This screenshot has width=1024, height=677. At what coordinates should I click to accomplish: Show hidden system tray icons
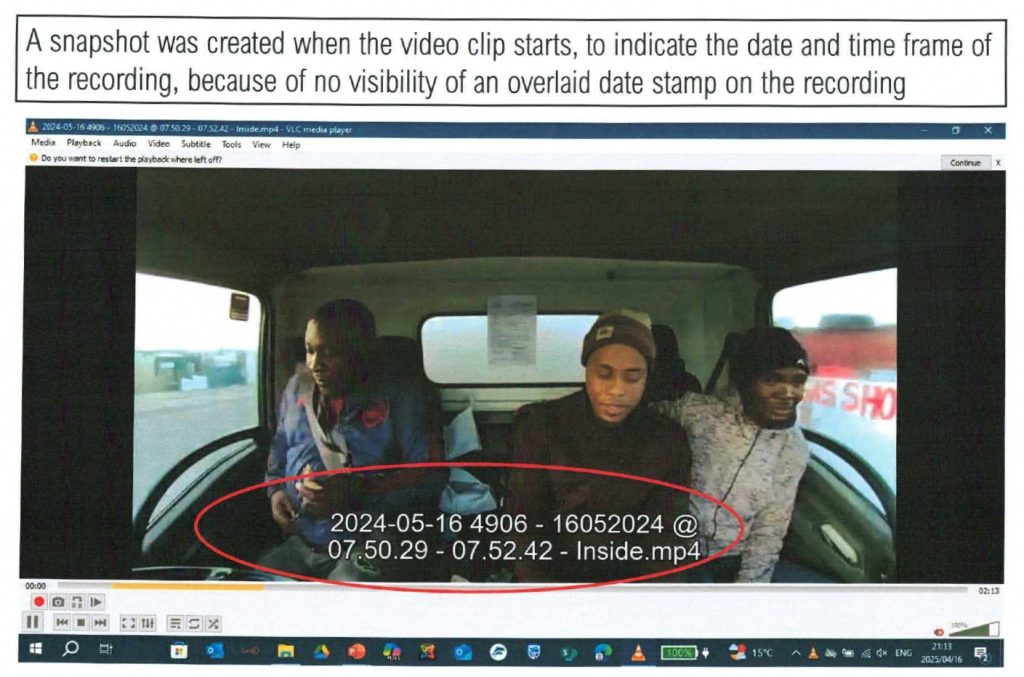(x=796, y=653)
